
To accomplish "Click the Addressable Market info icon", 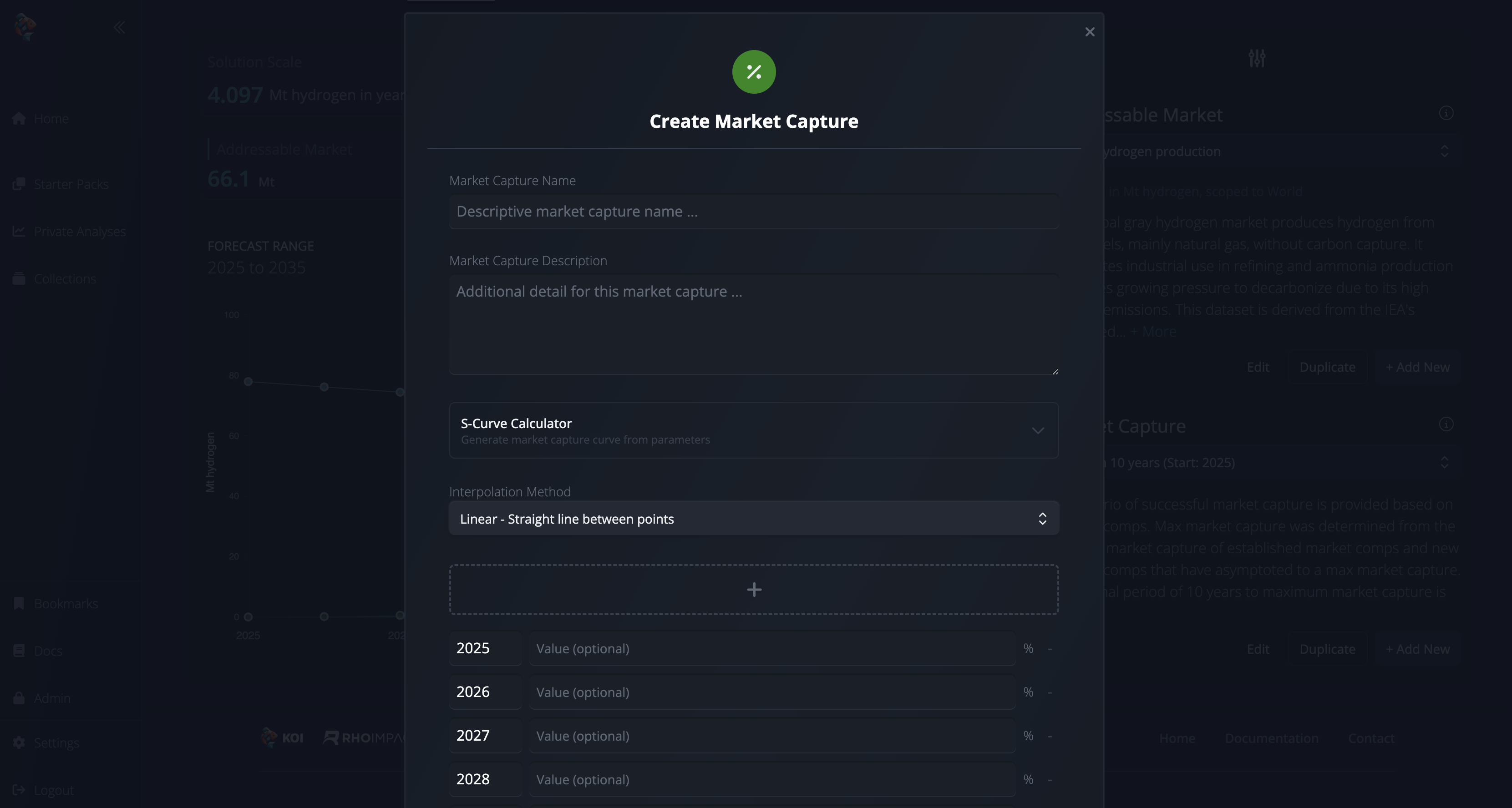I will 1446,113.
